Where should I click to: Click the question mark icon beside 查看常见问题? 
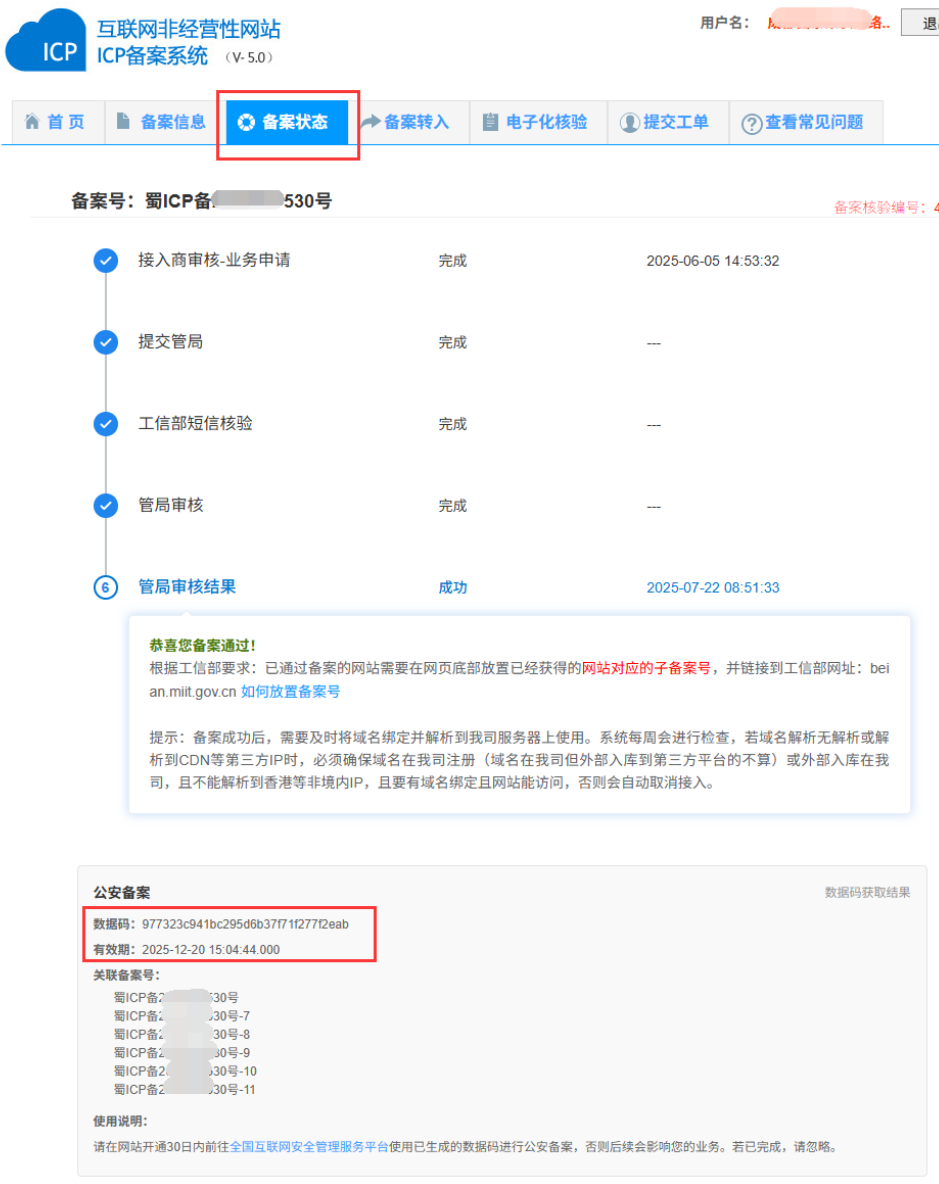click(751, 123)
